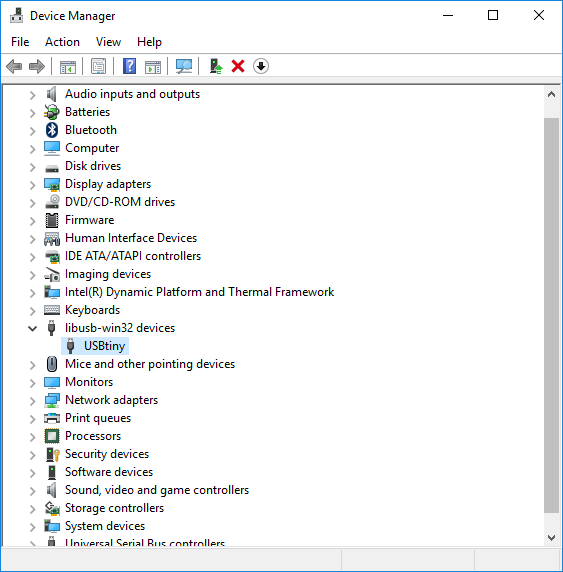Click the blue Help question mark icon
The width and height of the screenshot is (563, 572).
pos(129,66)
